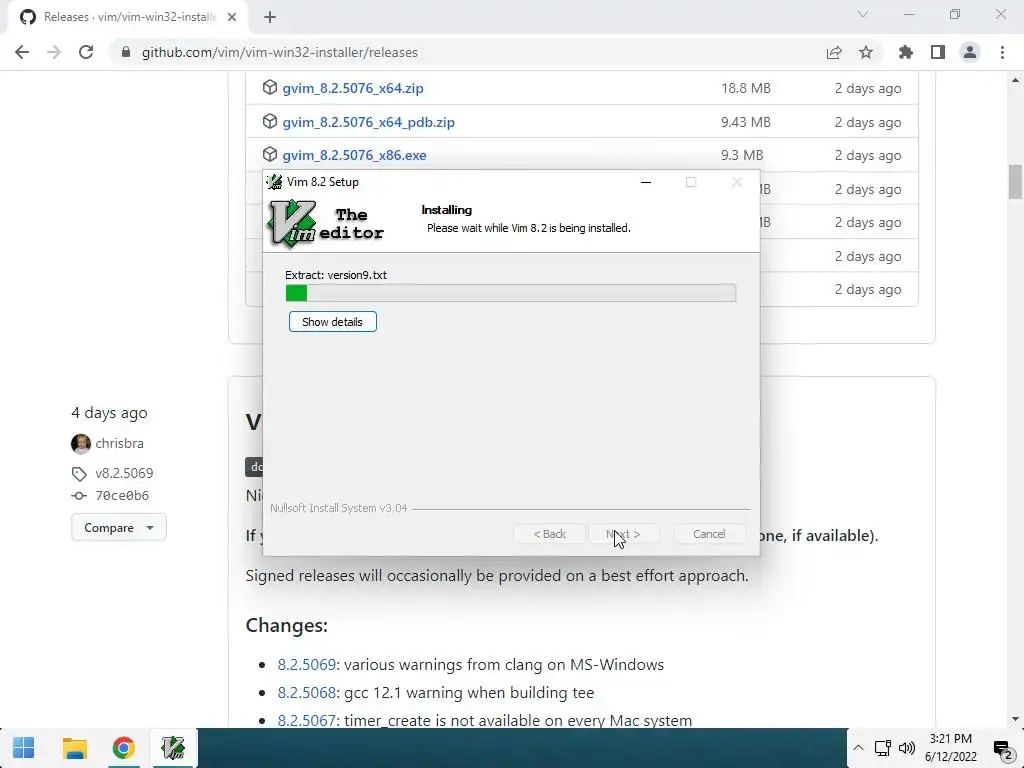Minimize the Vim 8.2 Setup window
This screenshot has height=768, width=1024.
[646, 182]
